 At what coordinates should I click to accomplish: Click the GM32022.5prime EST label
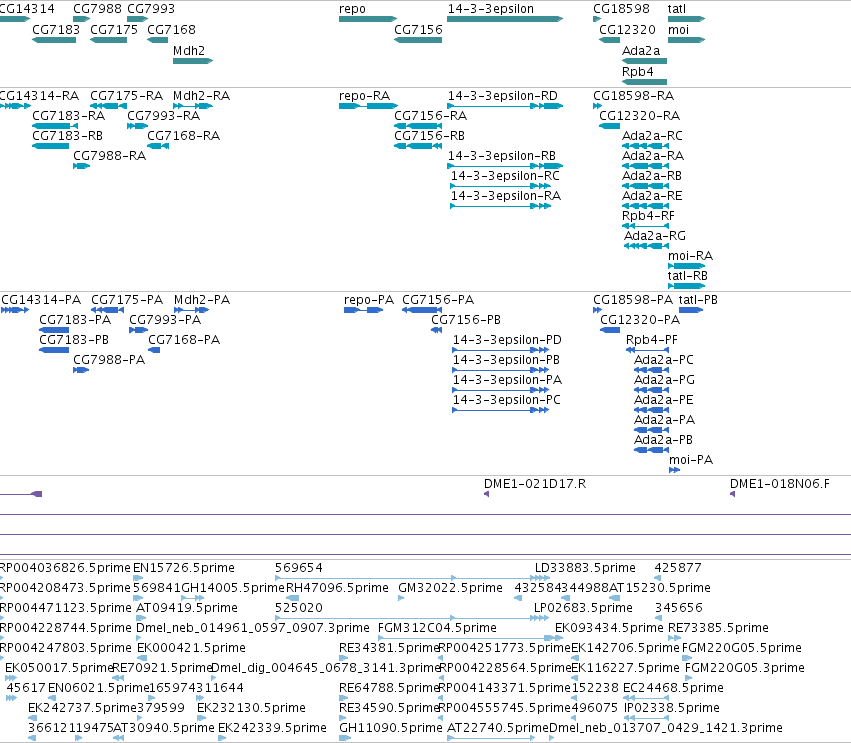(450, 588)
